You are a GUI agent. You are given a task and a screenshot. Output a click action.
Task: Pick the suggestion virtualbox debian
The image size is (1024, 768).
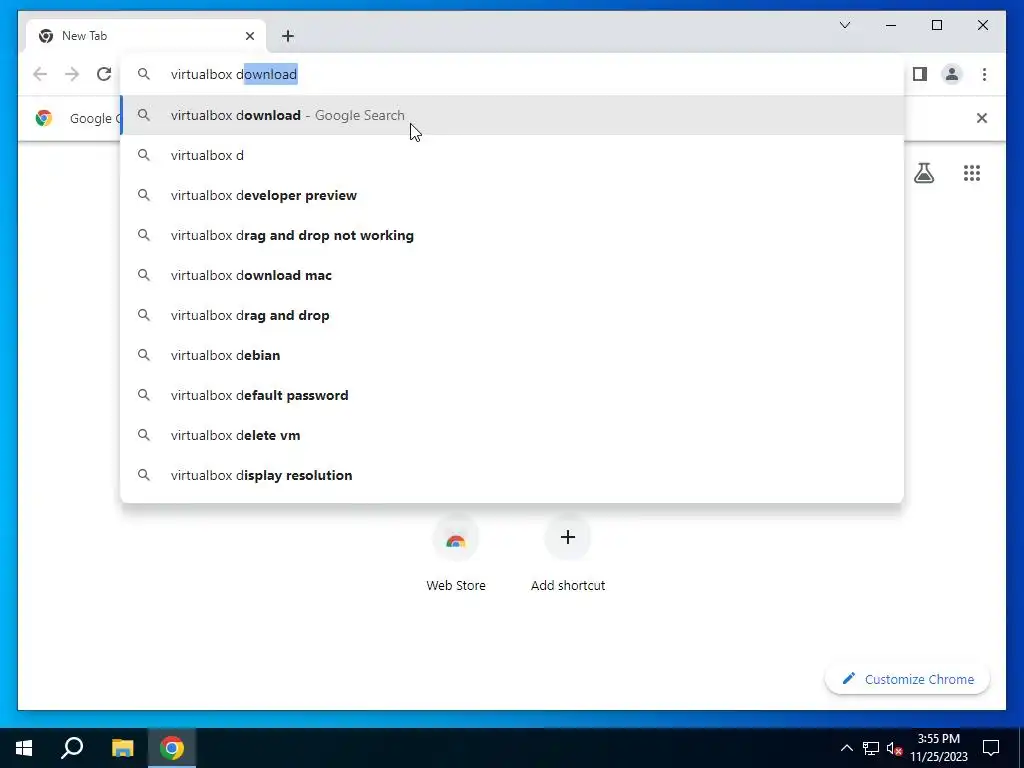point(513,355)
